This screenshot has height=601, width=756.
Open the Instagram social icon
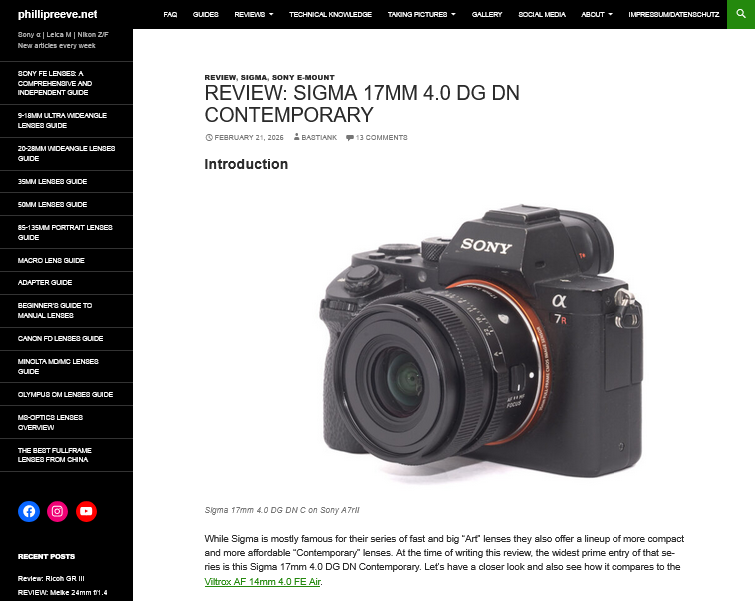pyautogui.click(x=57, y=511)
